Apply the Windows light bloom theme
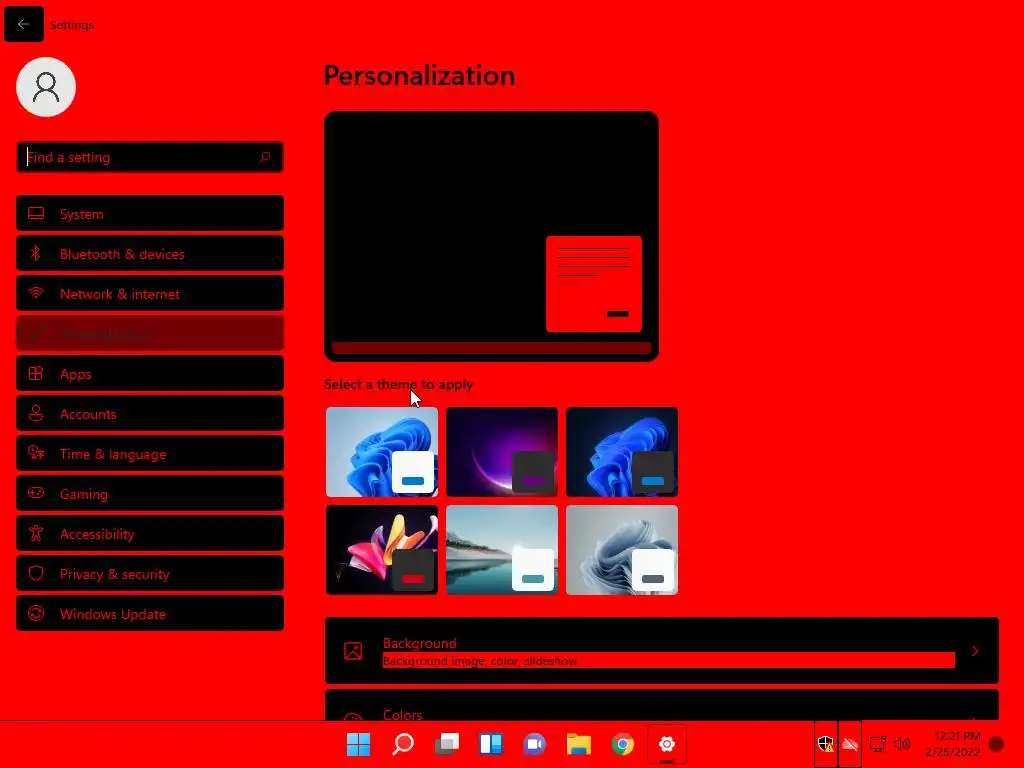Image resolution: width=1024 pixels, height=768 pixels. [382, 452]
